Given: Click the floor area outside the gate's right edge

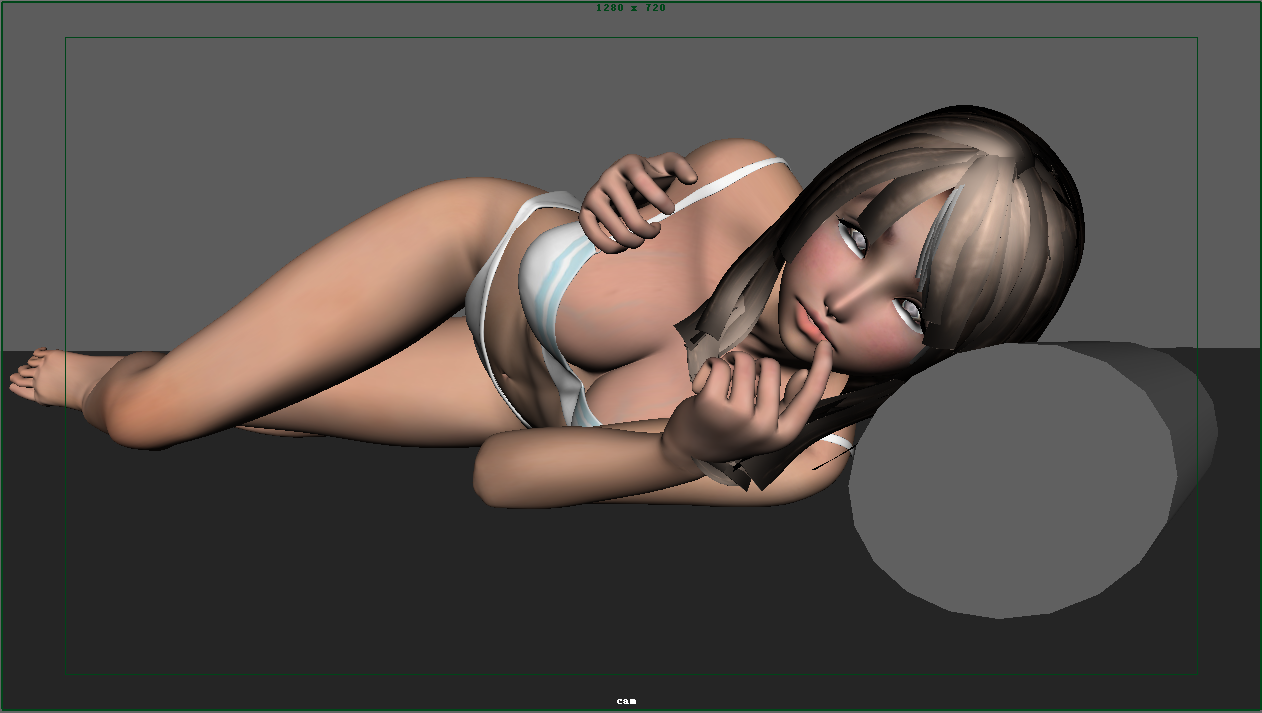Looking at the screenshot, I should coord(1230,550).
